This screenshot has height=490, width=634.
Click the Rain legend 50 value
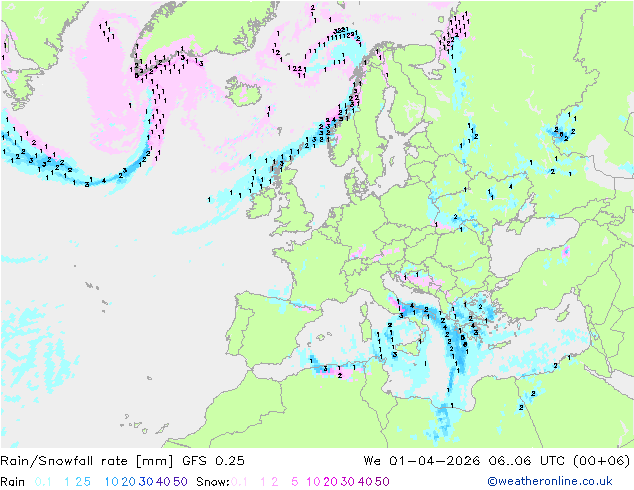tap(180, 482)
